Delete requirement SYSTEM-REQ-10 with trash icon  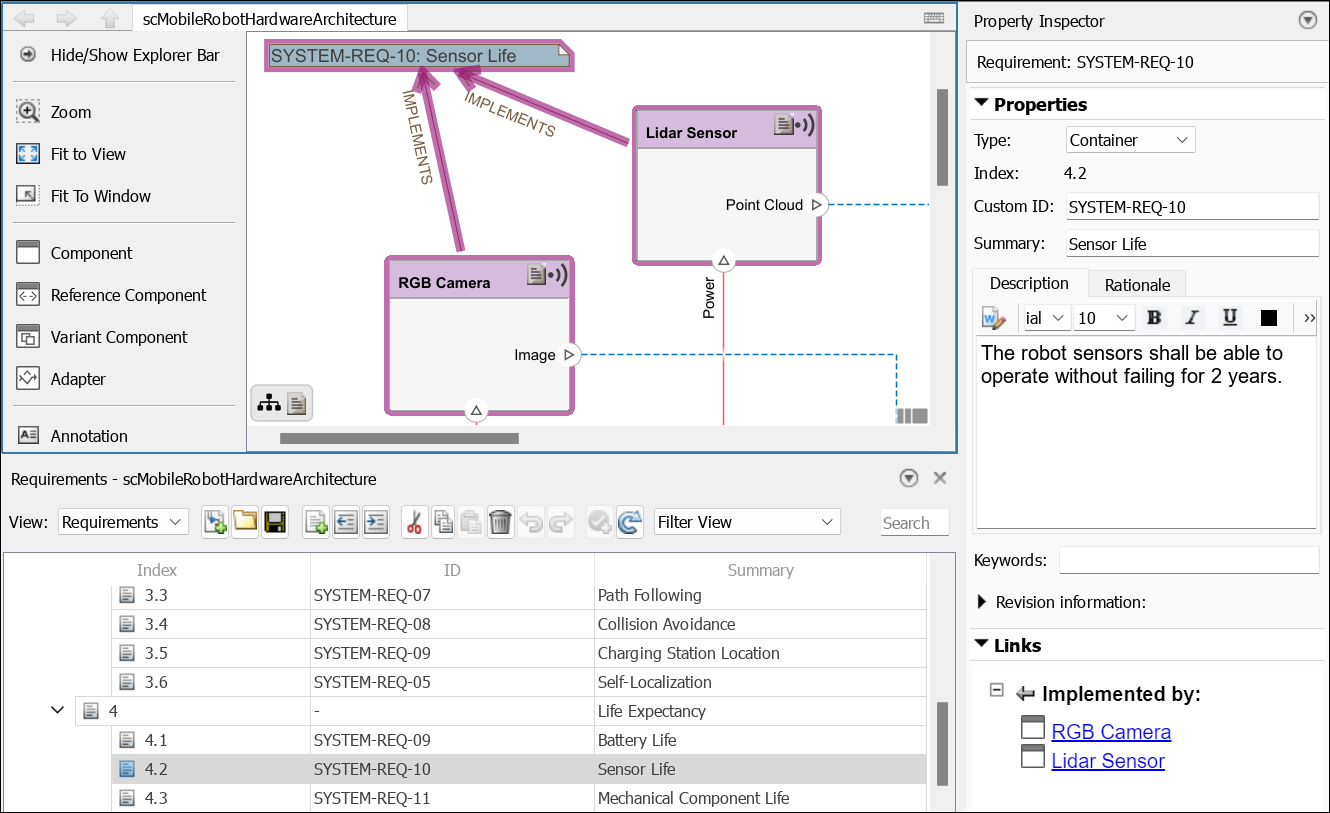click(500, 521)
